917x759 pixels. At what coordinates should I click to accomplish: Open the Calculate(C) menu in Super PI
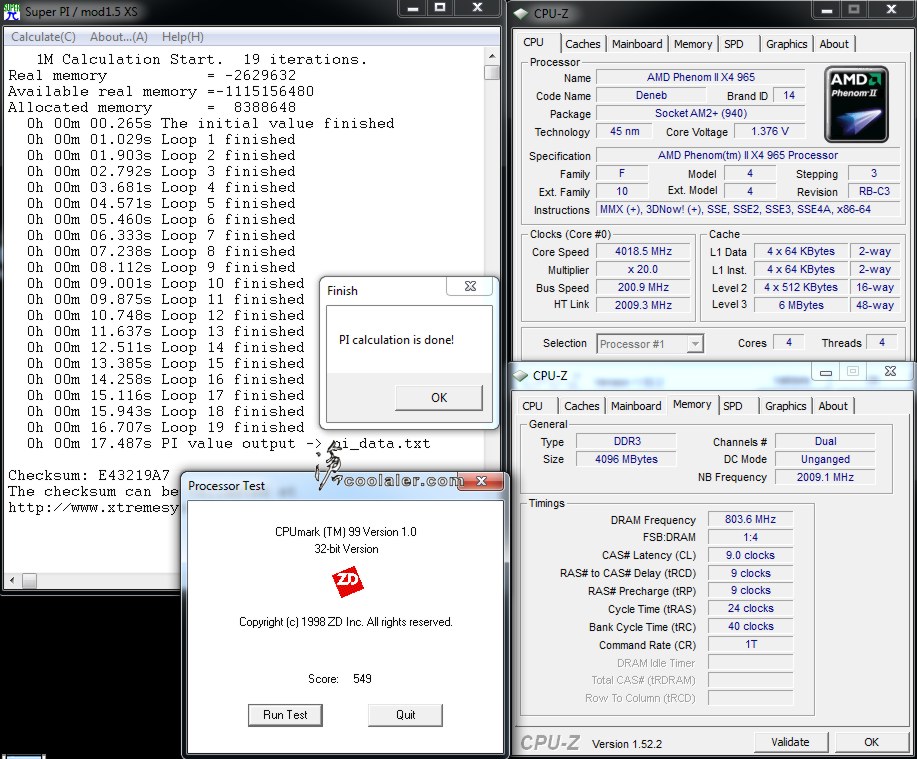[x=43, y=37]
